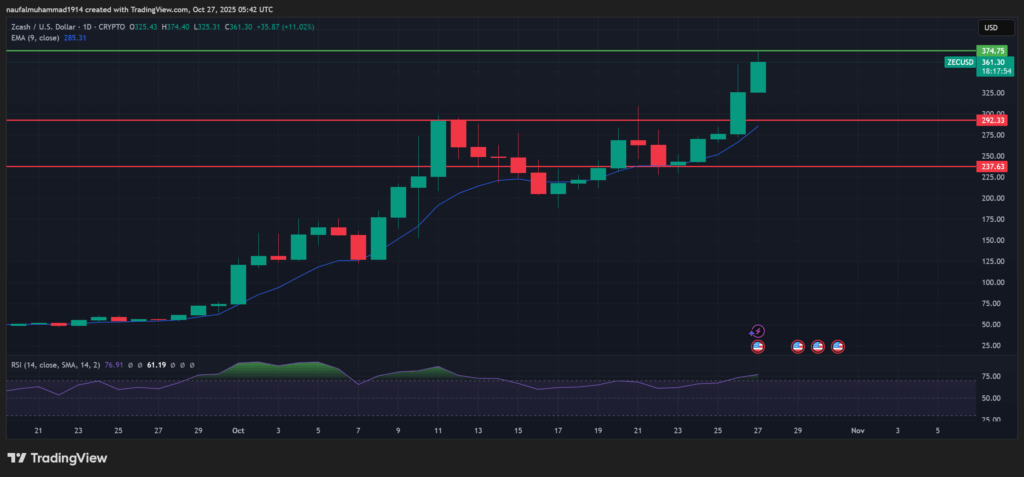This screenshot has width=1024, height=477.
Task: Click the last US flag event icon
Action: pyautogui.click(x=838, y=346)
